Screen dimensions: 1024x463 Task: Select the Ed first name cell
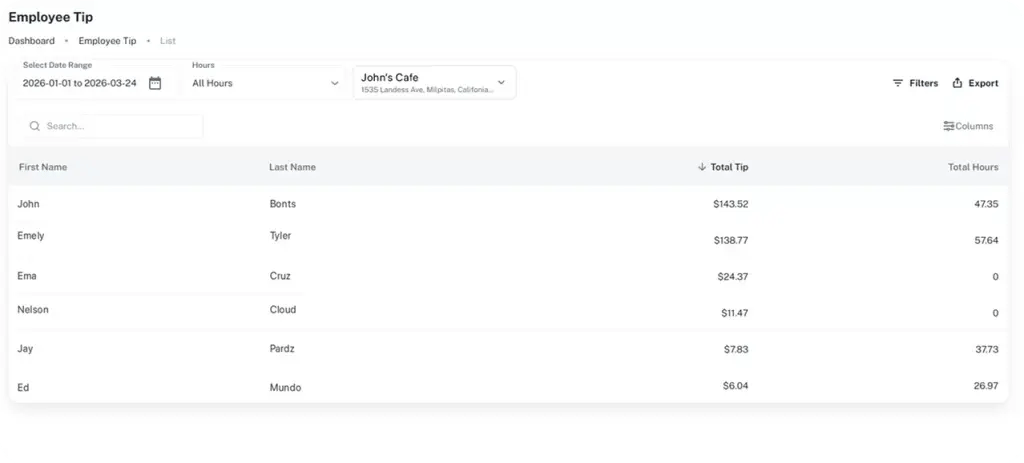coord(23,387)
